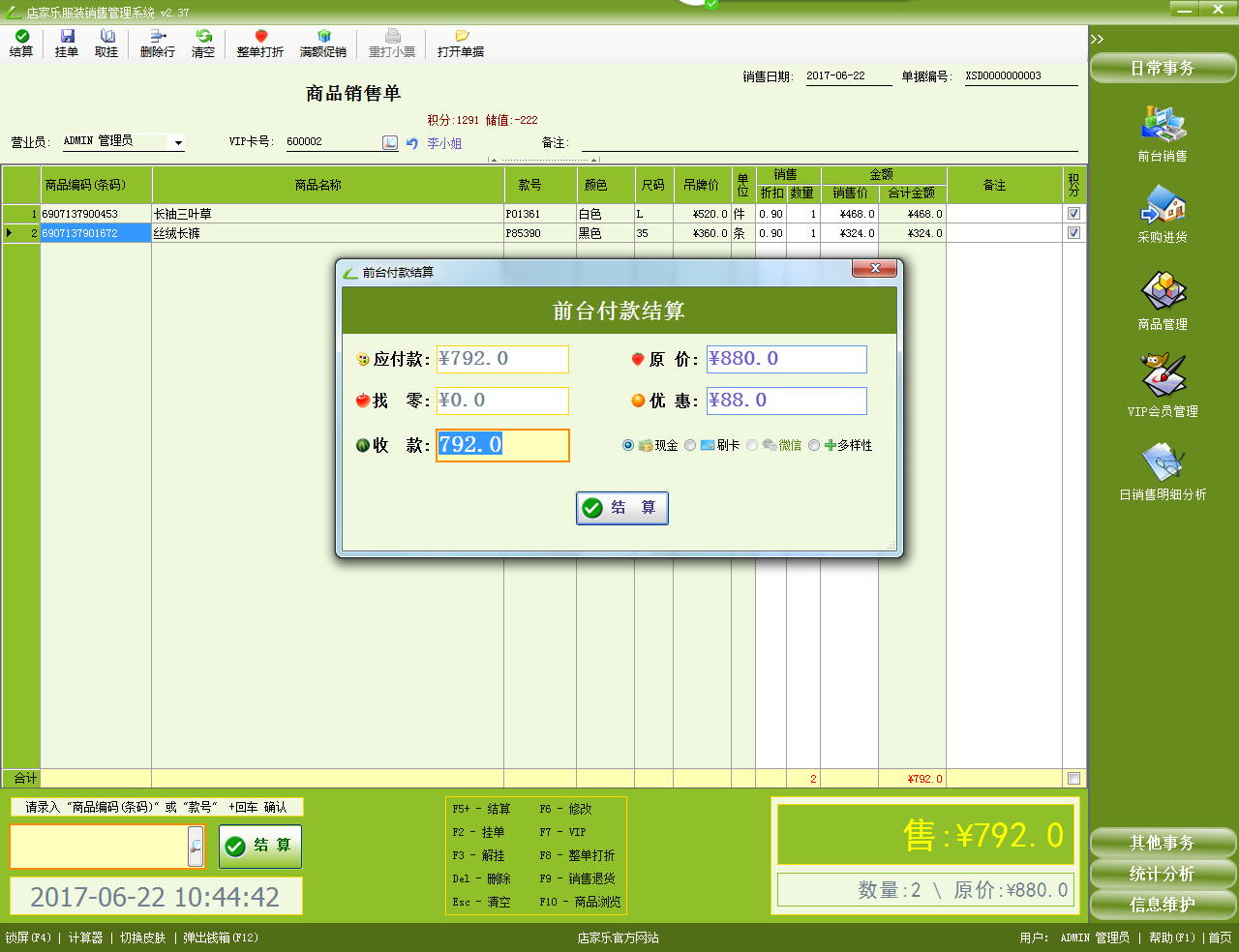1239x952 pixels.
Task: Open the 店家乐官方网站 link
Action: [618, 937]
